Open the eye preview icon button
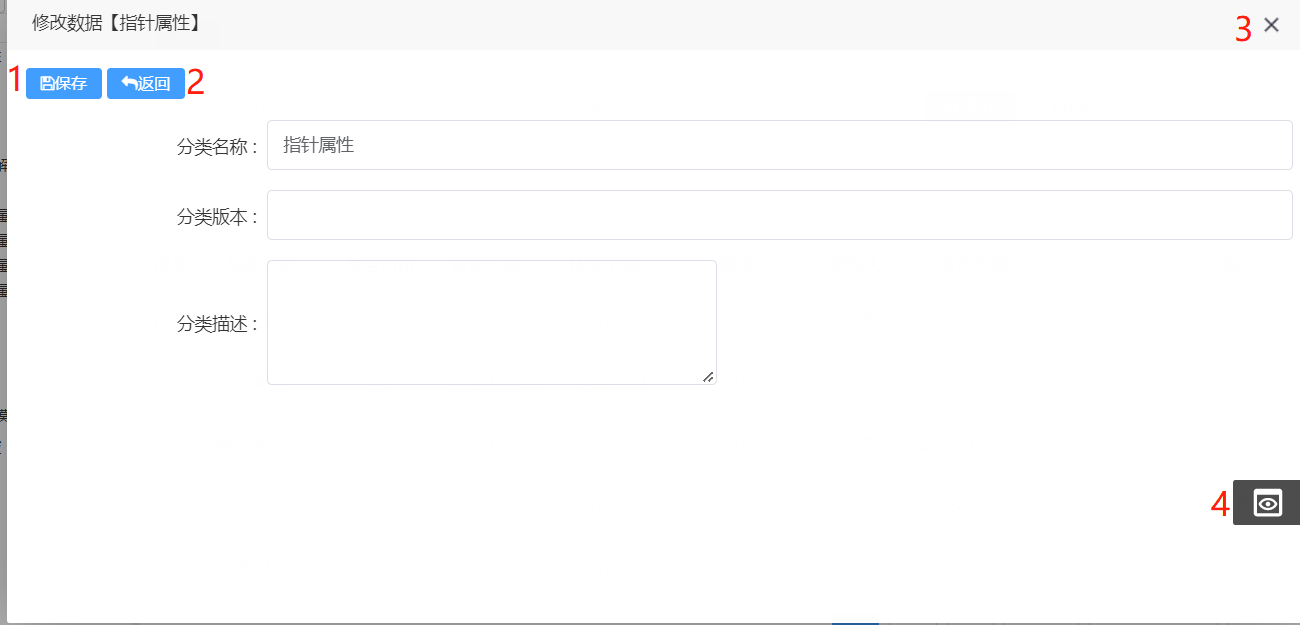Screen dimensions: 1300x625 1267,503
